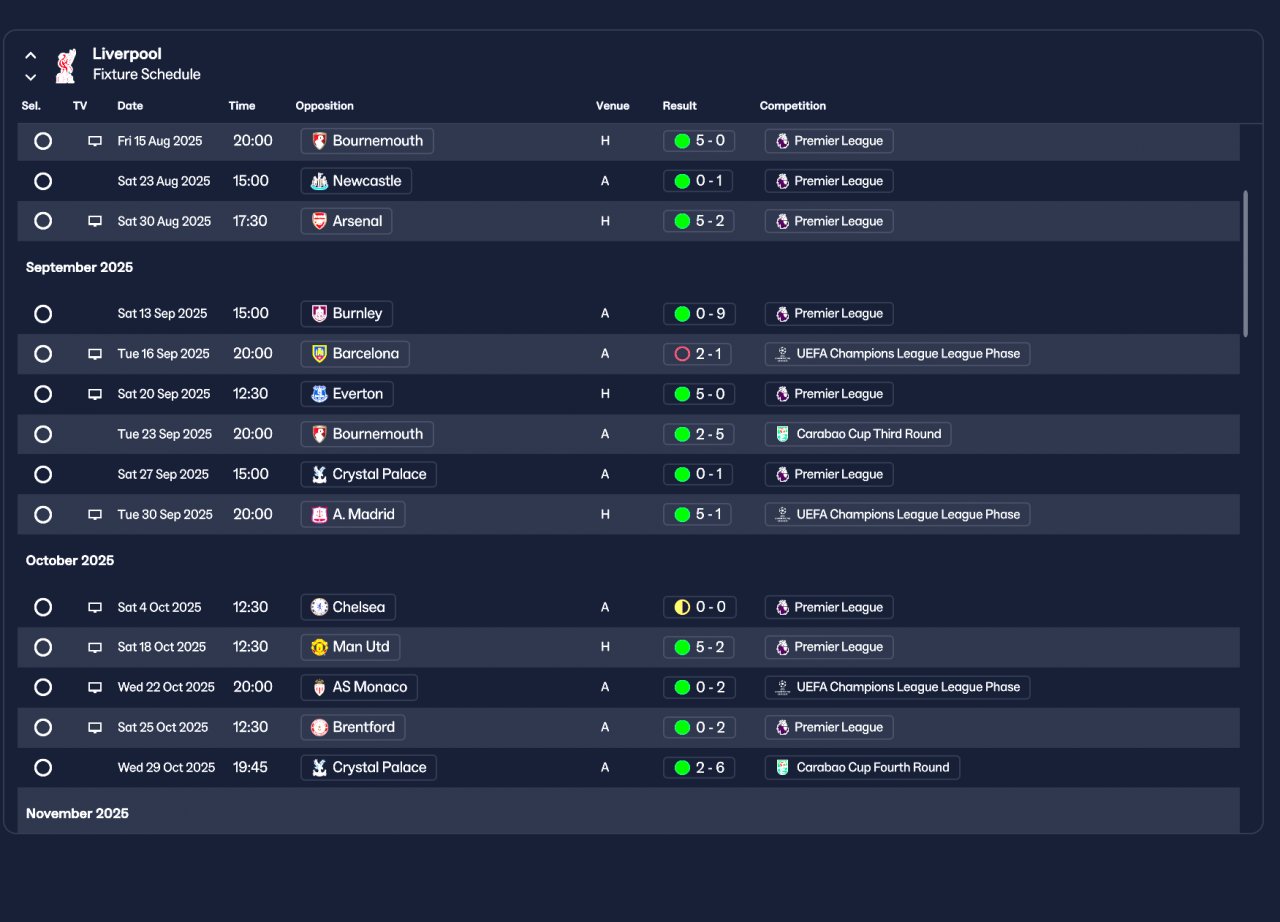Screen dimensions: 1280x922
Task: Click the September 2025 month heading
Action: 79,267
